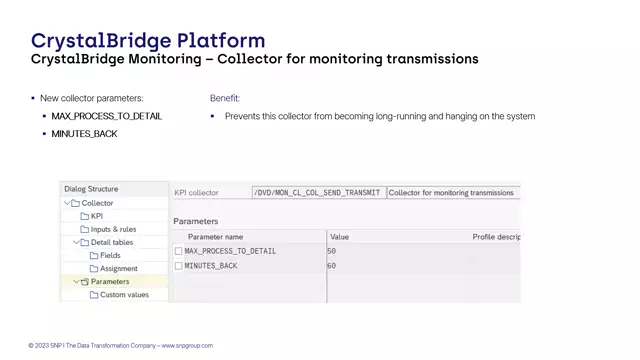Click the collector description field
640x360 pixels.
(x=453, y=193)
